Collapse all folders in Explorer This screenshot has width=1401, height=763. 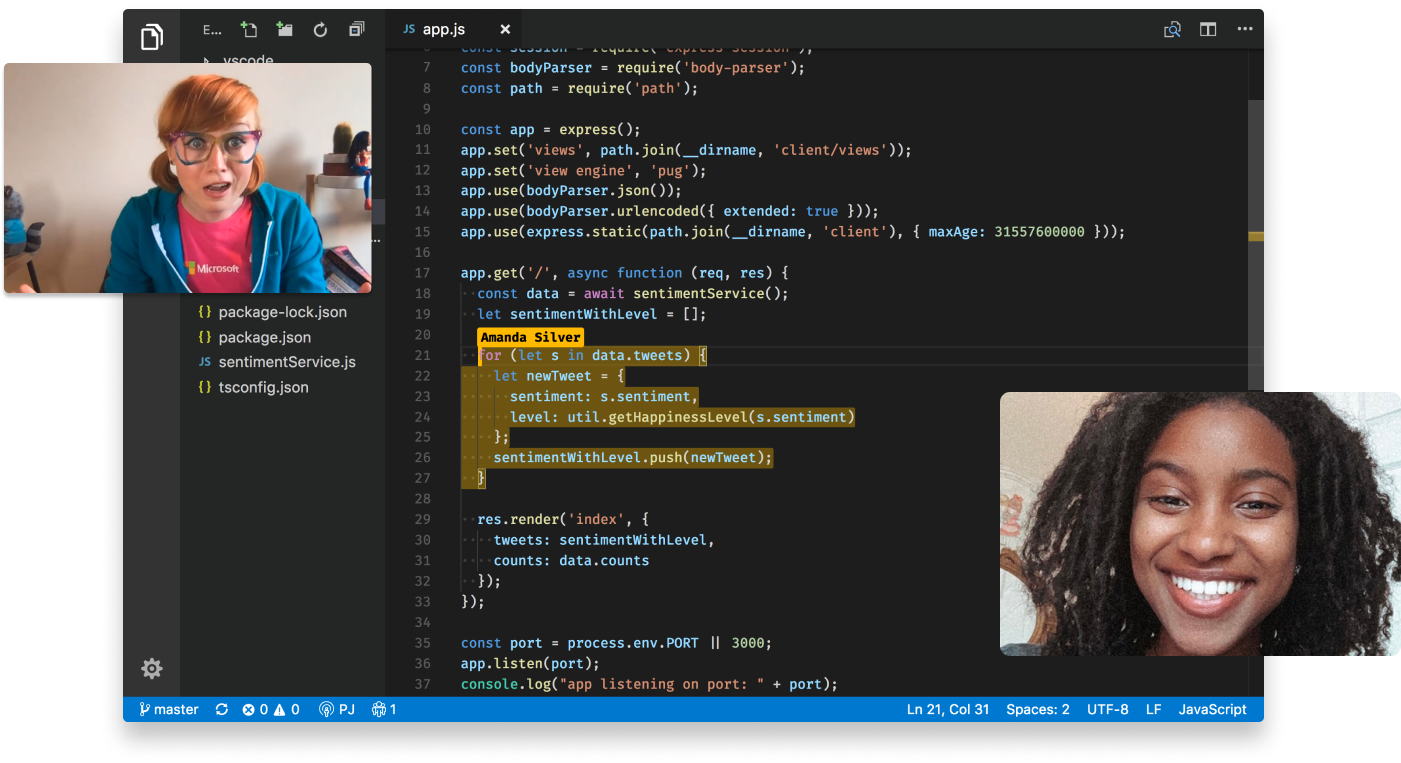click(x=356, y=30)
